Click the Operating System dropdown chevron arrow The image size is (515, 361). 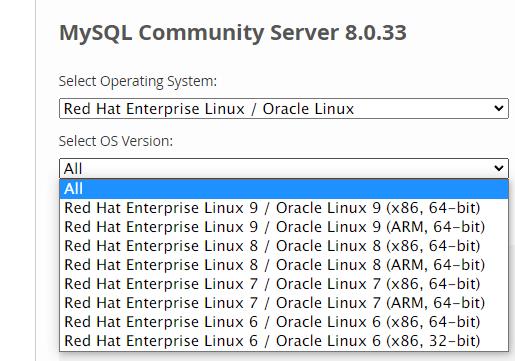click(x=499, y=108)
